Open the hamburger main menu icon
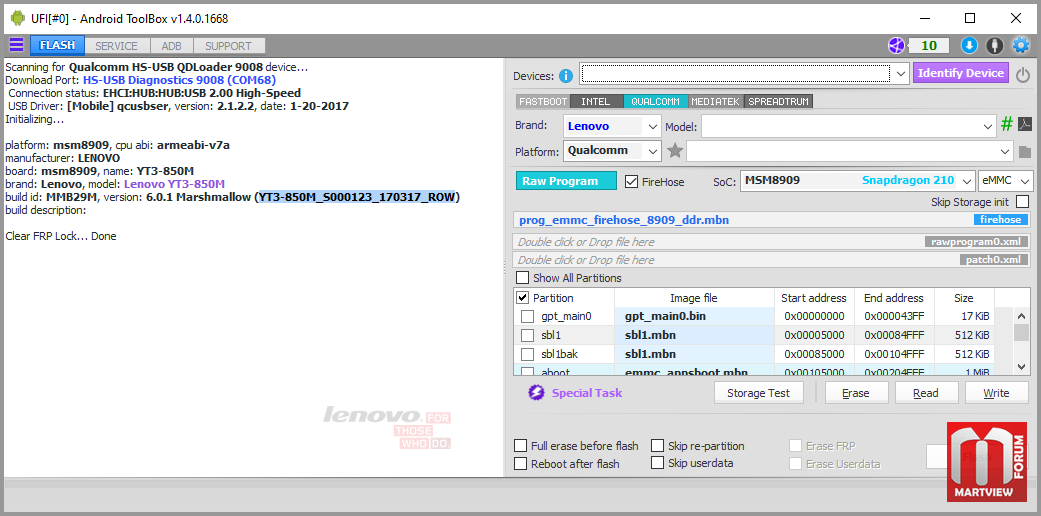The height and width of the screenshot is (516, 1041). (x=16, y=45)
